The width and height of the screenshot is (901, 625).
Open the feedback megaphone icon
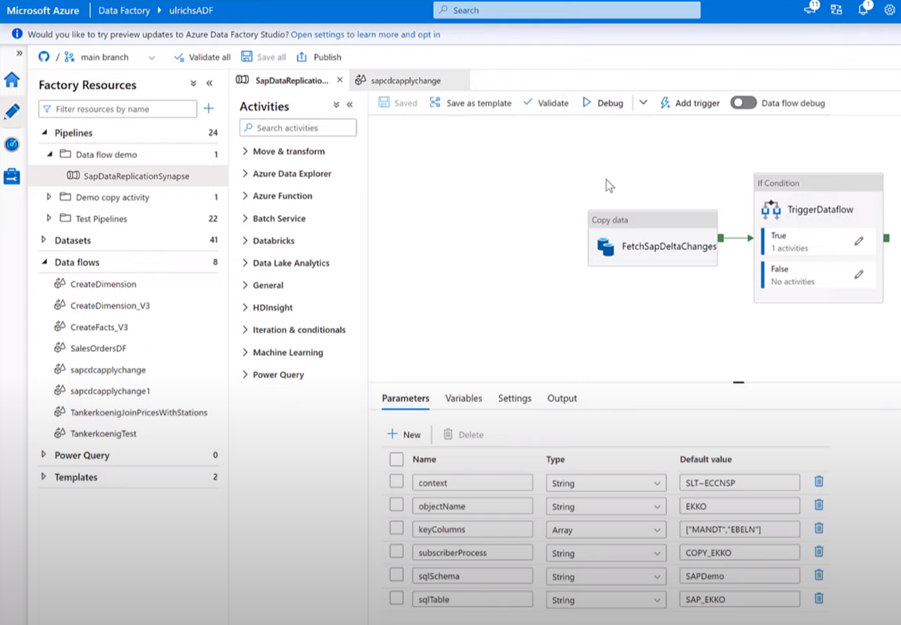811,9
